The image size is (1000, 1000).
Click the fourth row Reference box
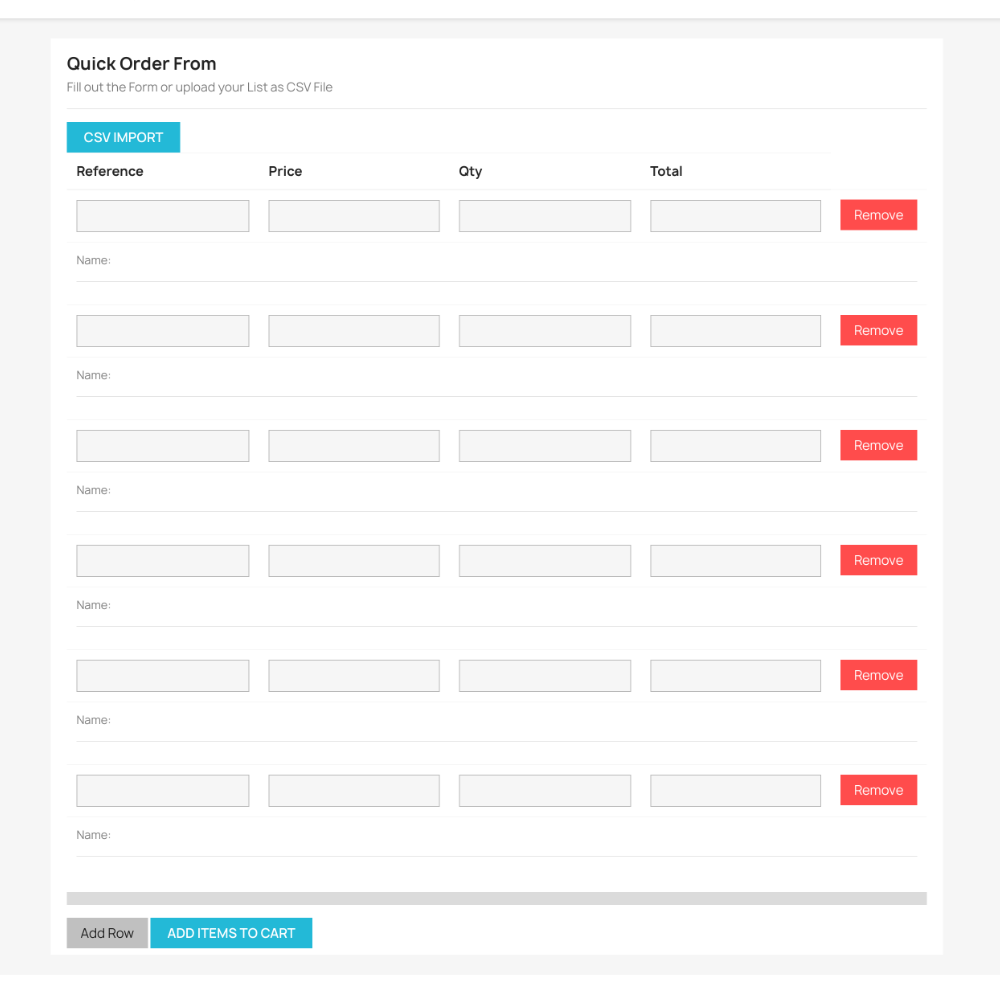(x=163, y=561)
